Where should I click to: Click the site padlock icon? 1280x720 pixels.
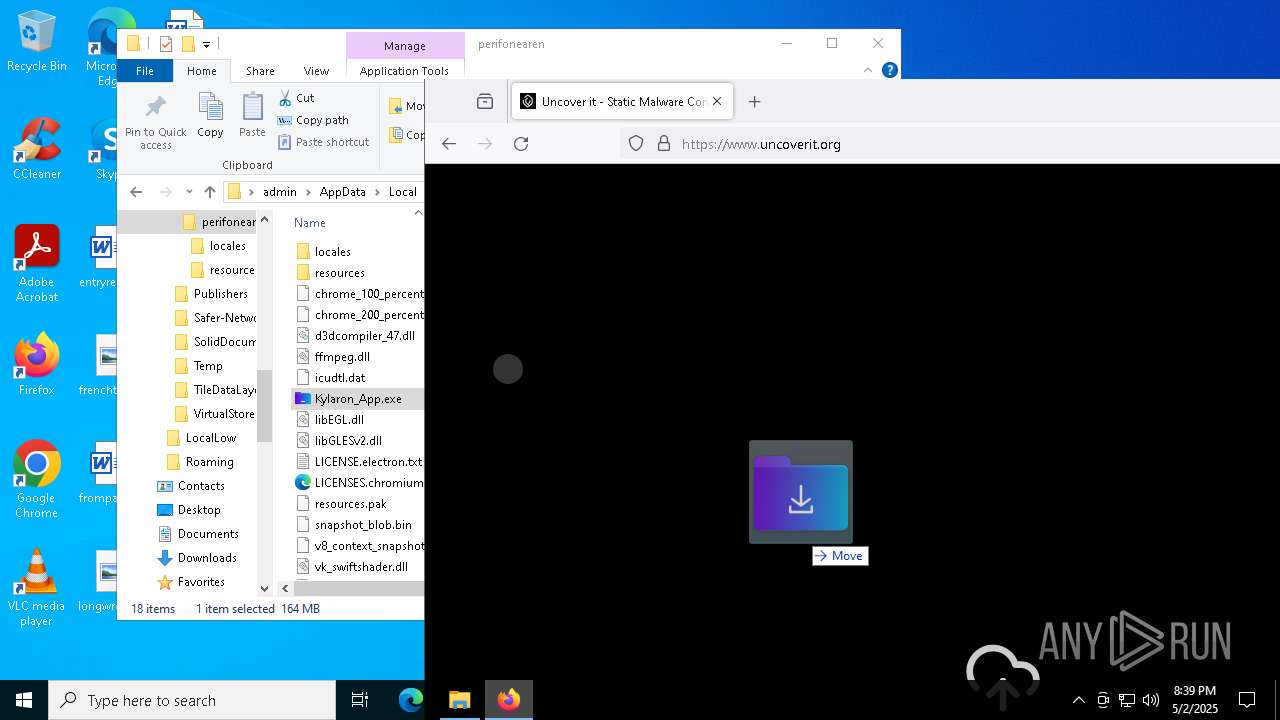point(663,144)
